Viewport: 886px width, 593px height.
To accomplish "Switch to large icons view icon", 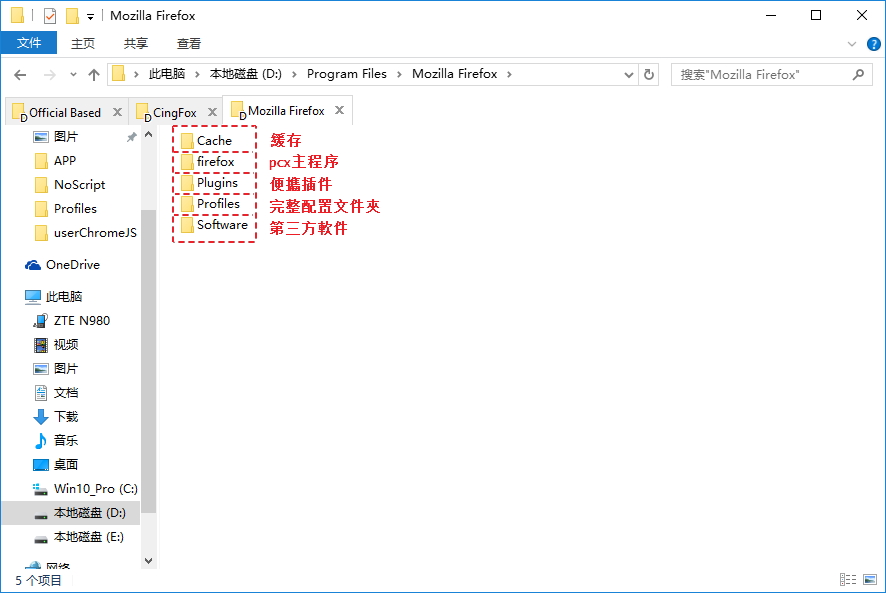I will pyautogui.click(x=870, y=579).
